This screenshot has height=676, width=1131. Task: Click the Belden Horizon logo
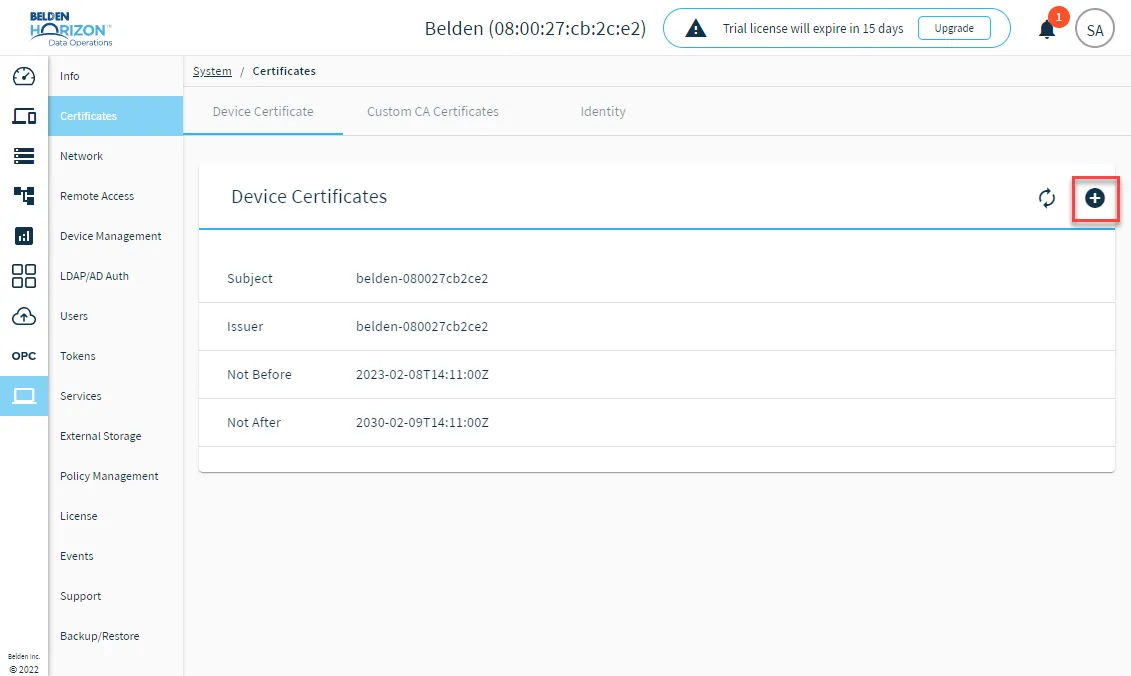point(71,29)
